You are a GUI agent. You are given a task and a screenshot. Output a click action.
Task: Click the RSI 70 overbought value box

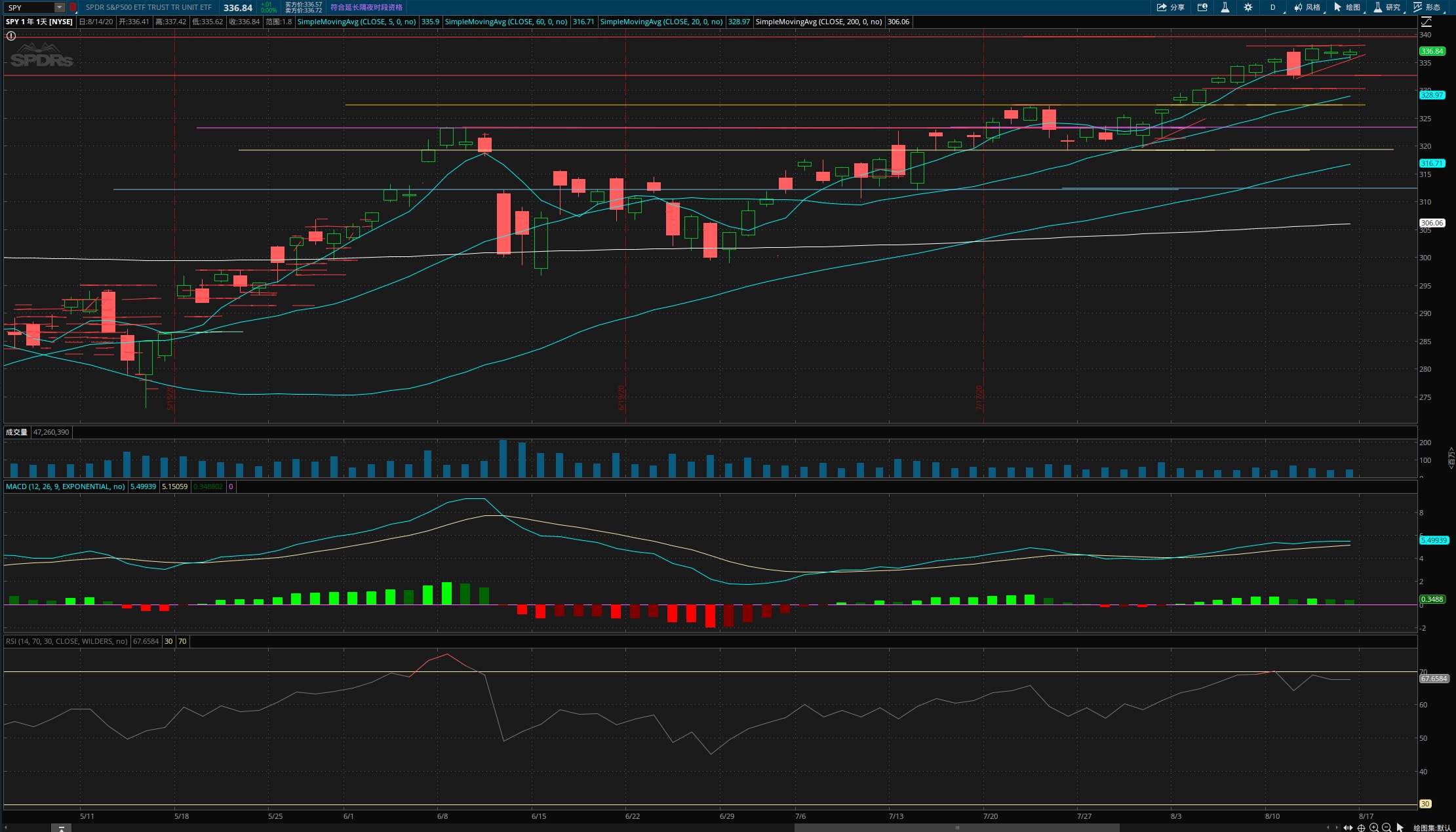coord(182,641)
